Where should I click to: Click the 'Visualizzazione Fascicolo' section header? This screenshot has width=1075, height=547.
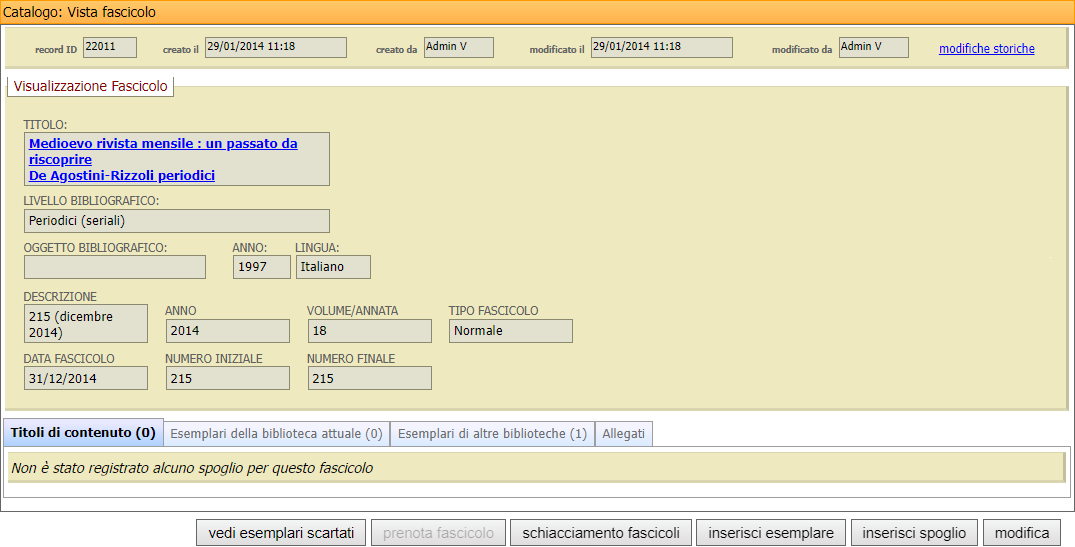pos(90,87)
